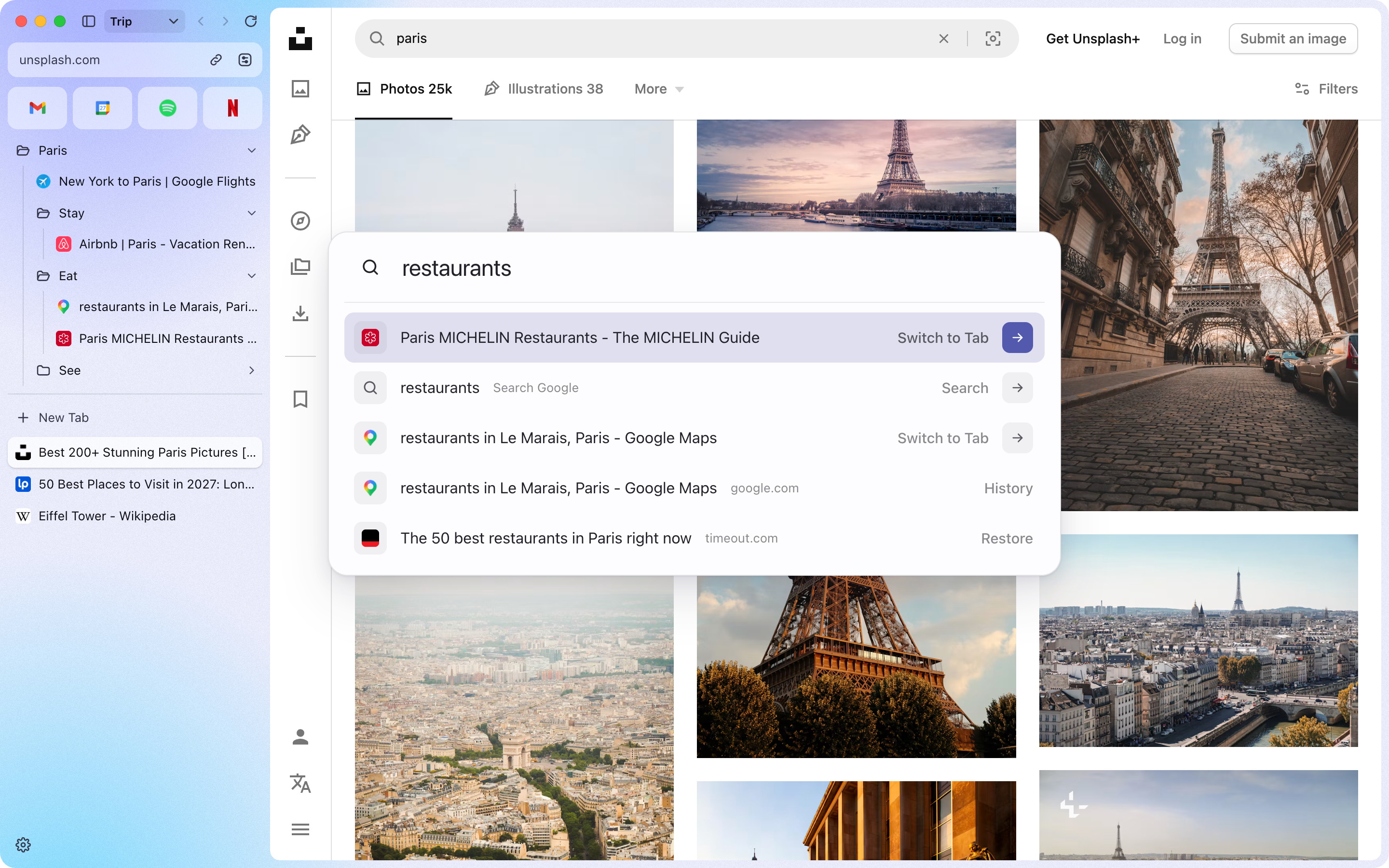The height and width of the screenshot is (868, 1389).
Task: Open the Netflix pinned shortcut
Action: pyautogui.click(x=232, y=108)
